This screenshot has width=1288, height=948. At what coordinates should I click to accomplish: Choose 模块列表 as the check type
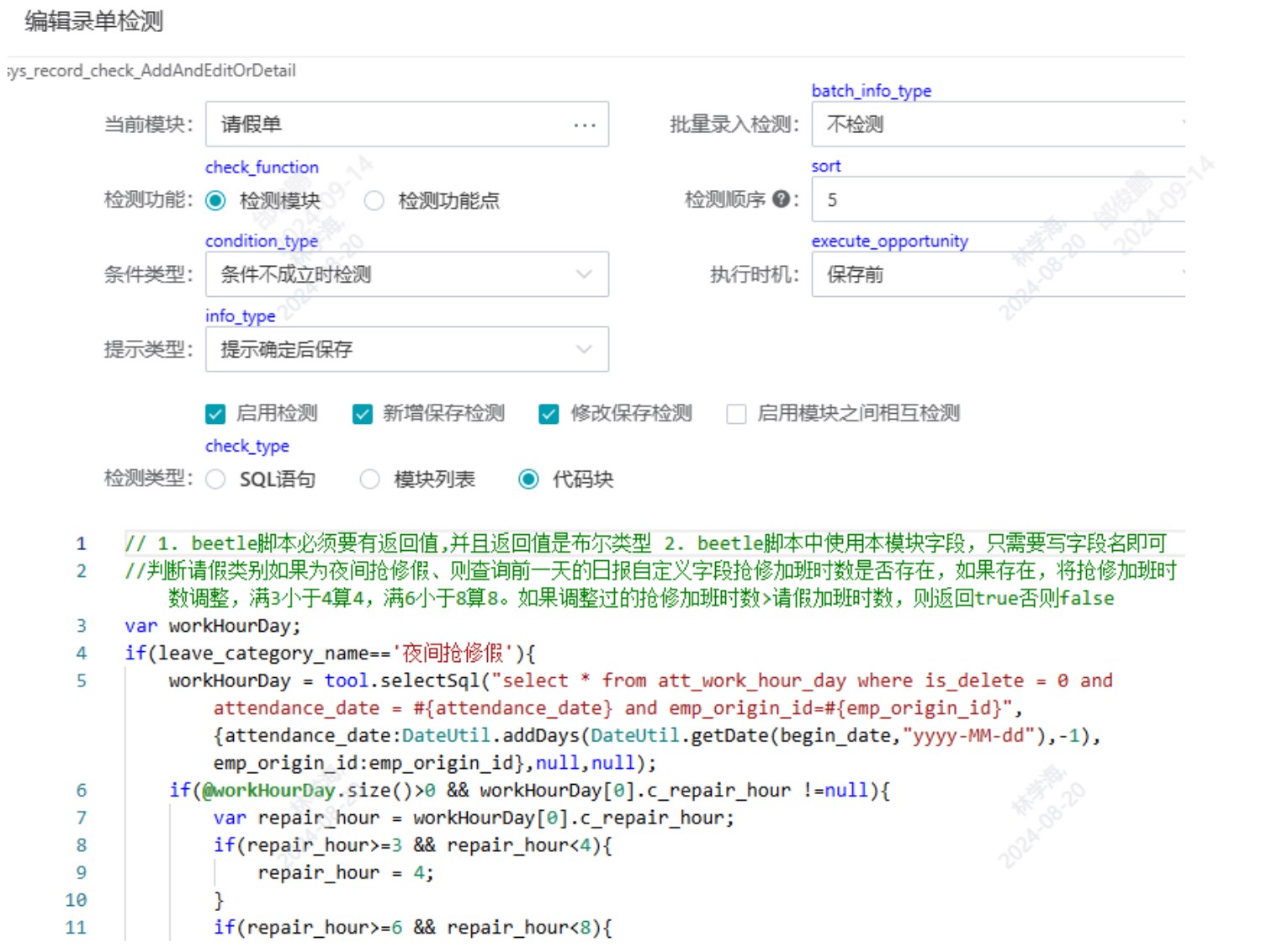[370, 479]
